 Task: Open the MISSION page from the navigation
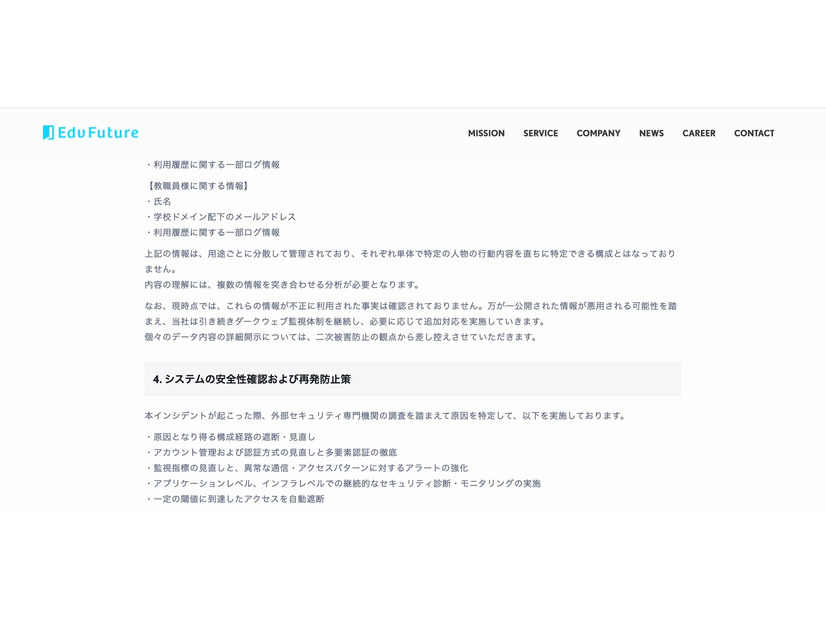[486, 133]
